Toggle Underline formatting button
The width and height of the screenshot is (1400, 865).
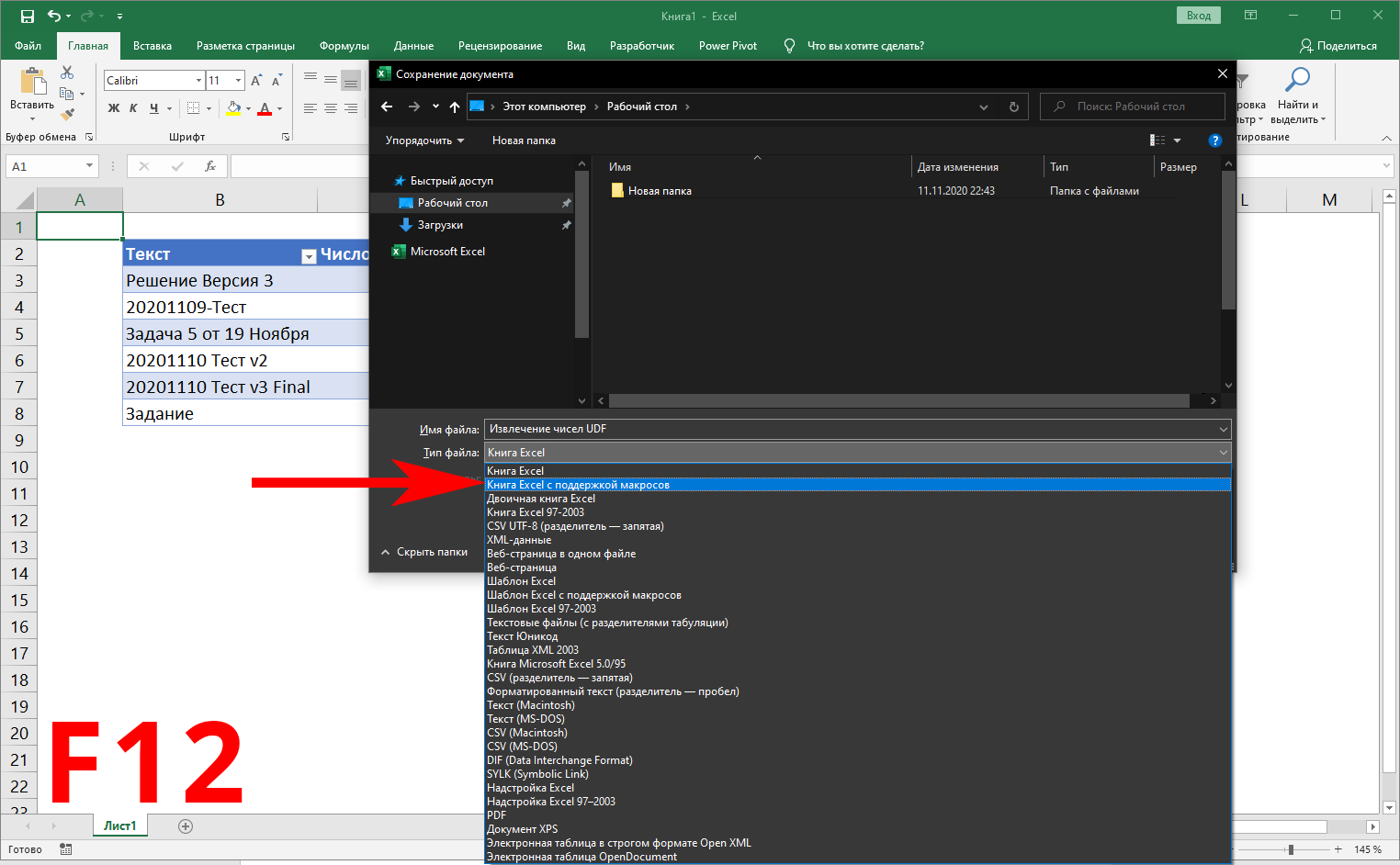pyautogui.click(x=154, y=108)
